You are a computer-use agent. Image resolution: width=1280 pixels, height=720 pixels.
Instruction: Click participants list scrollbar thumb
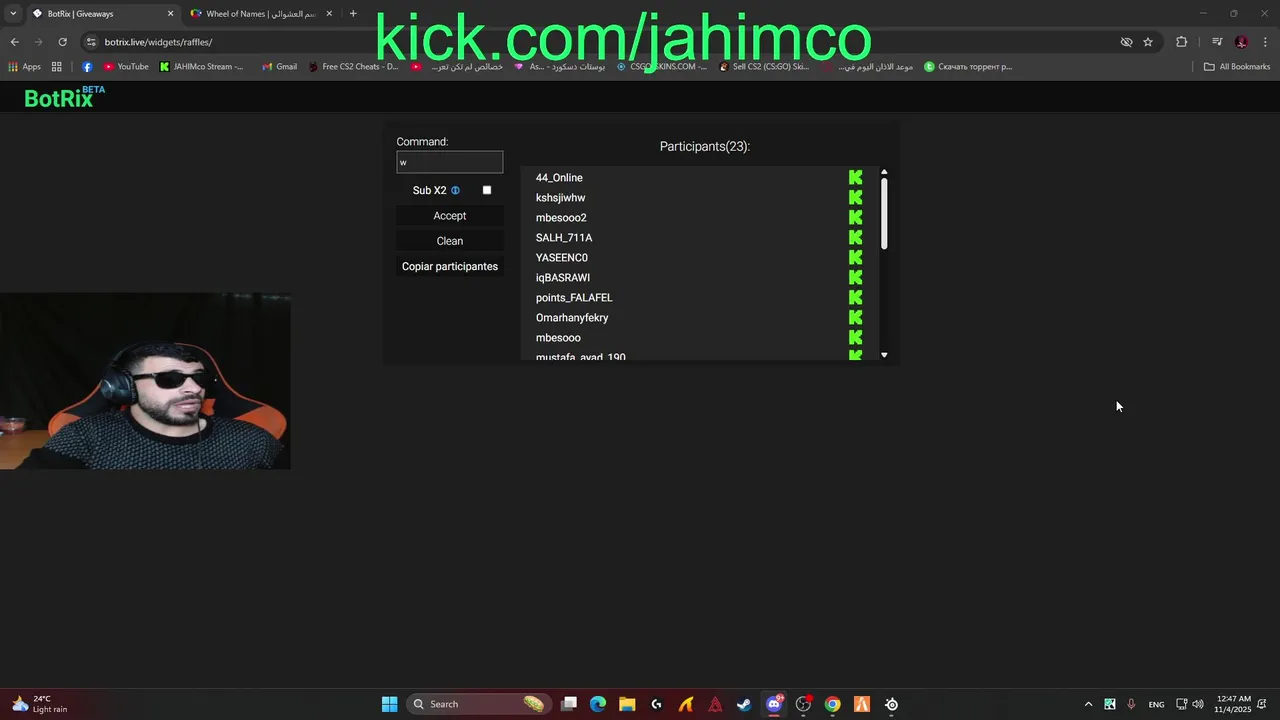point(884,213)
